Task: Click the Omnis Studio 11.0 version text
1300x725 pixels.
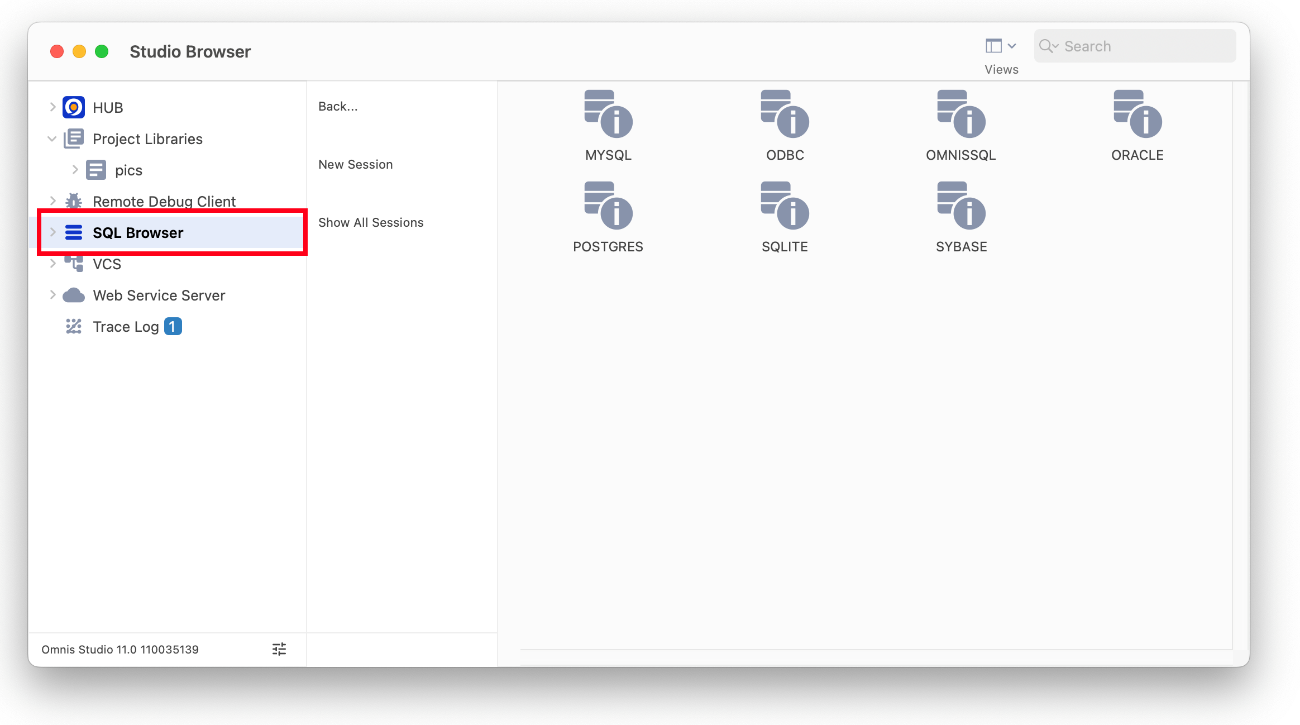Action: [x=120, y=649]
